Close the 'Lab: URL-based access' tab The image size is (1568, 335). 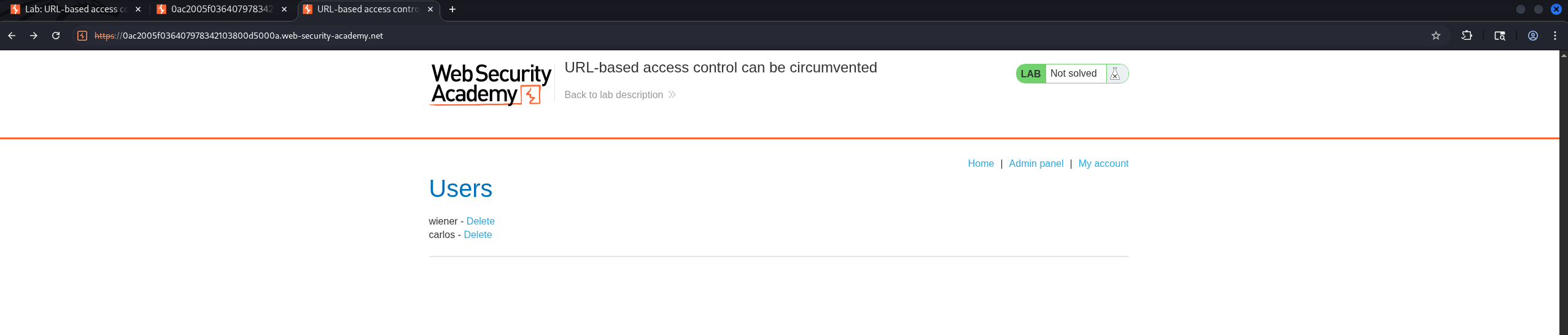[x=138, y=9]
